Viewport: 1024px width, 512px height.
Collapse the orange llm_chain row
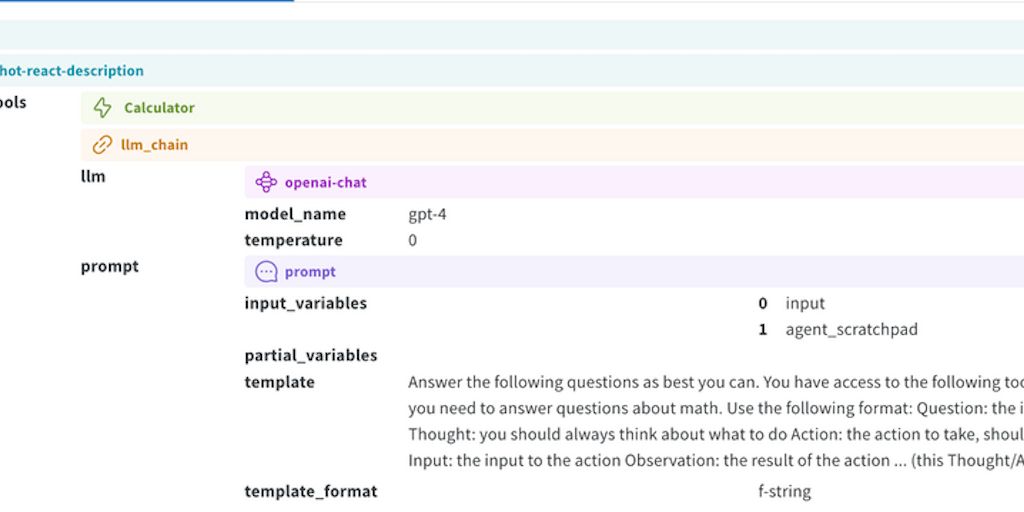(x=154, y=145)
